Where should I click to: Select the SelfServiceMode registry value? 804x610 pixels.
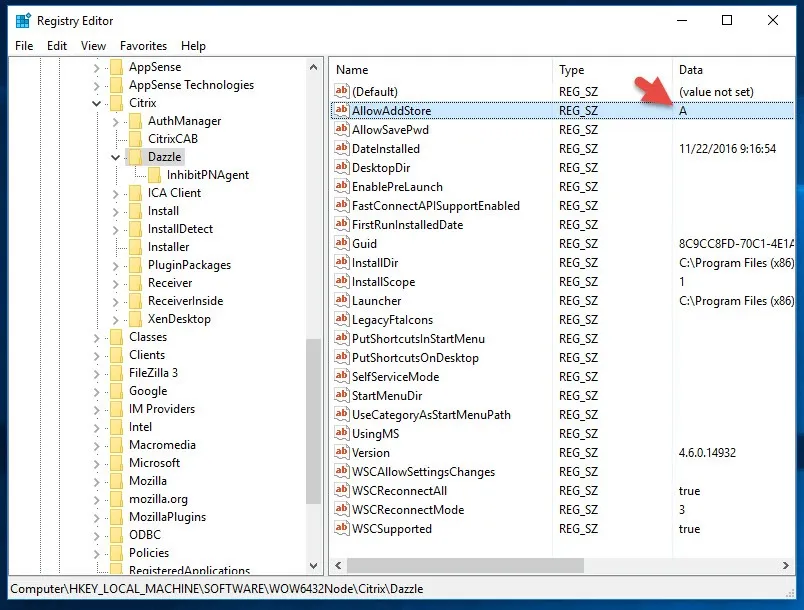click(x=395, y=377)
